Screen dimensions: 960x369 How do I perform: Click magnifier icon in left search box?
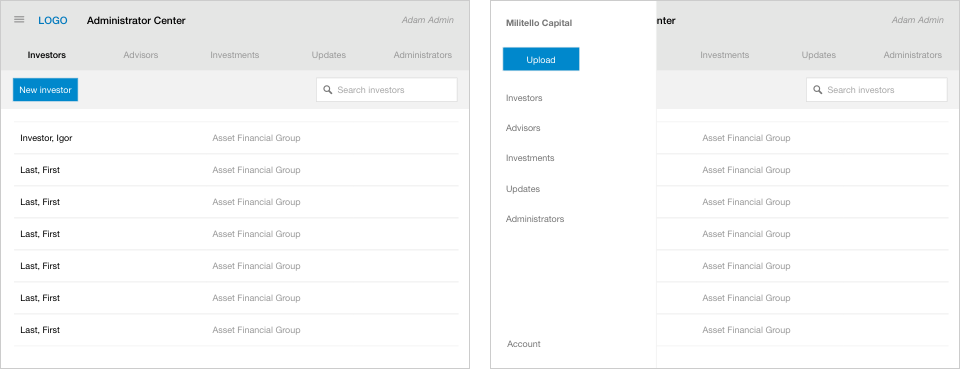[x=328, y=90]
